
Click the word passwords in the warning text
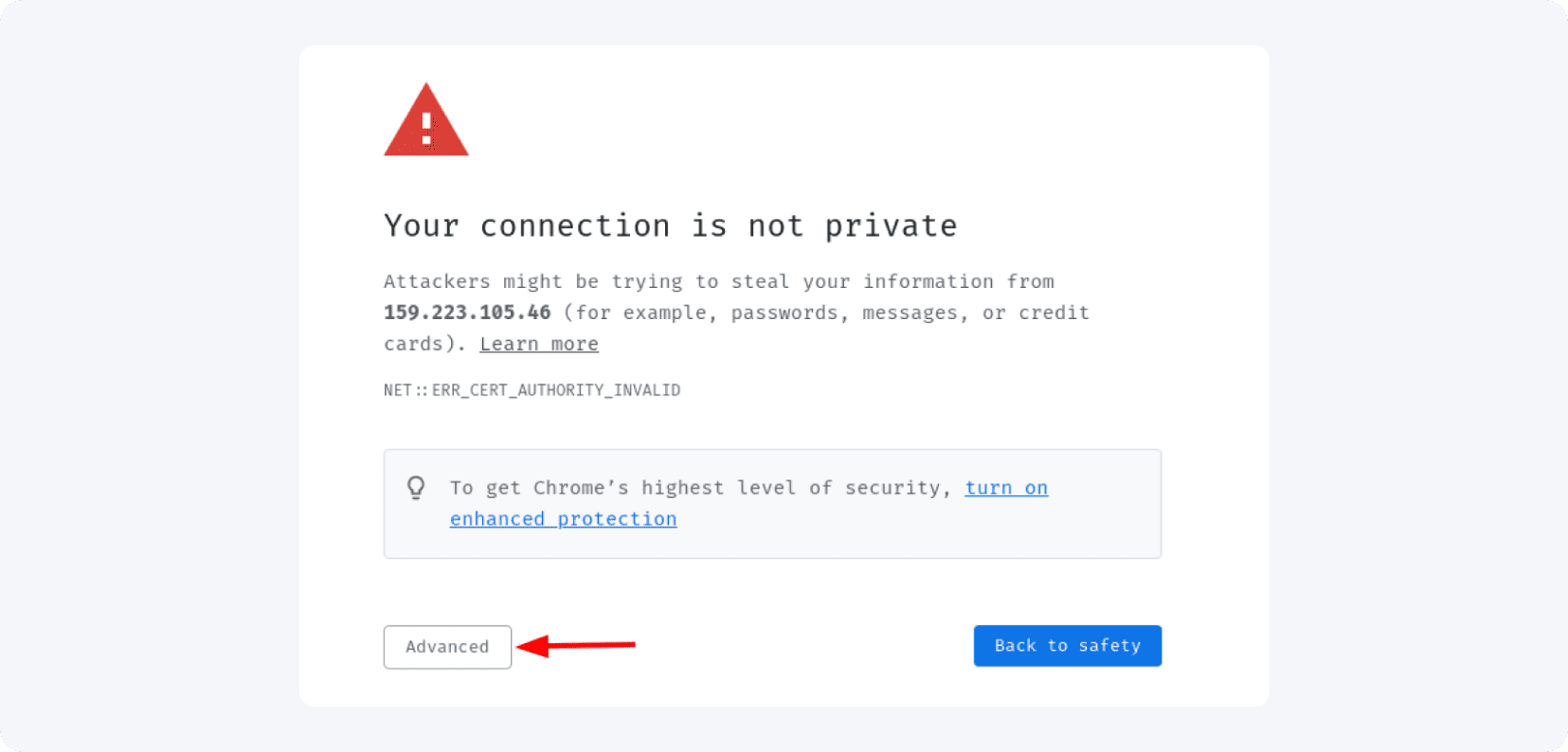pos(784,312)
